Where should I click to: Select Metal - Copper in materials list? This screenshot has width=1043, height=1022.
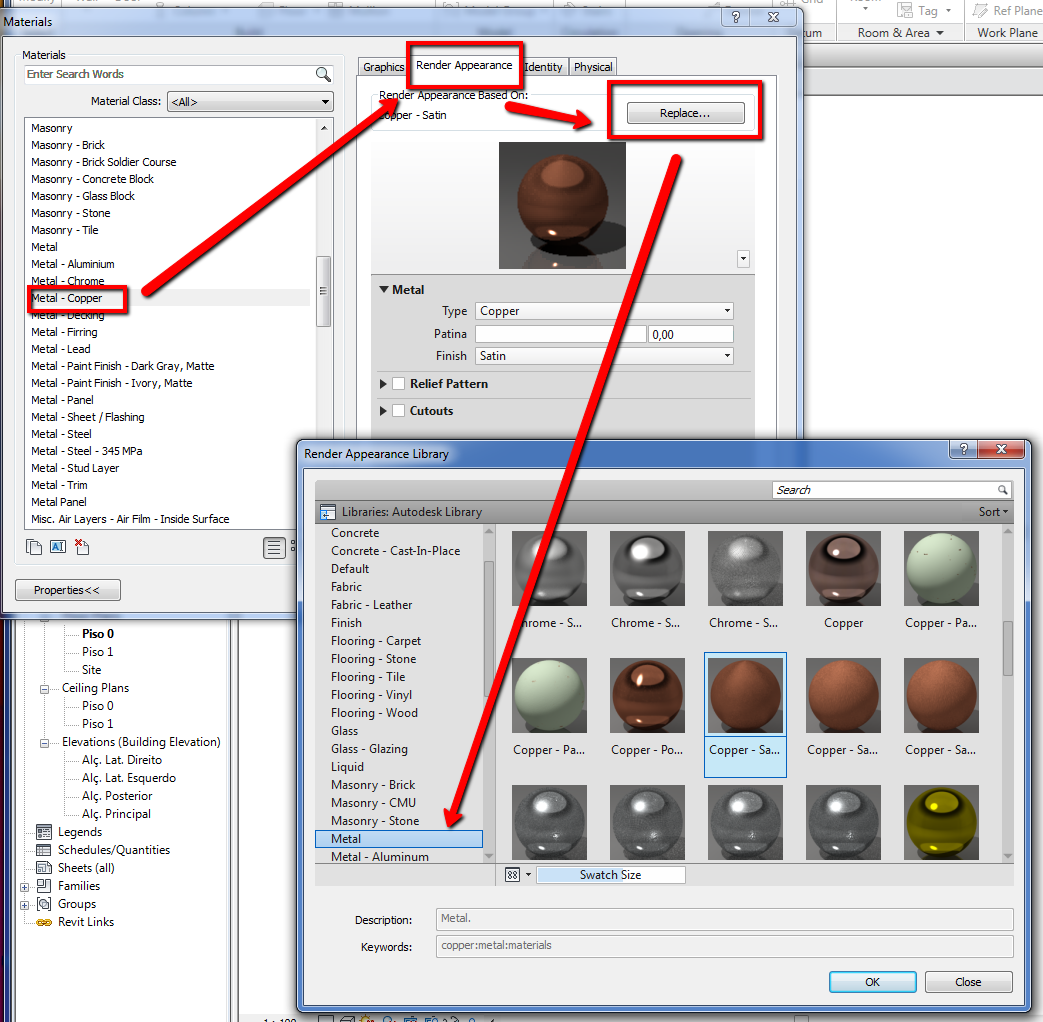coord(67,298)
